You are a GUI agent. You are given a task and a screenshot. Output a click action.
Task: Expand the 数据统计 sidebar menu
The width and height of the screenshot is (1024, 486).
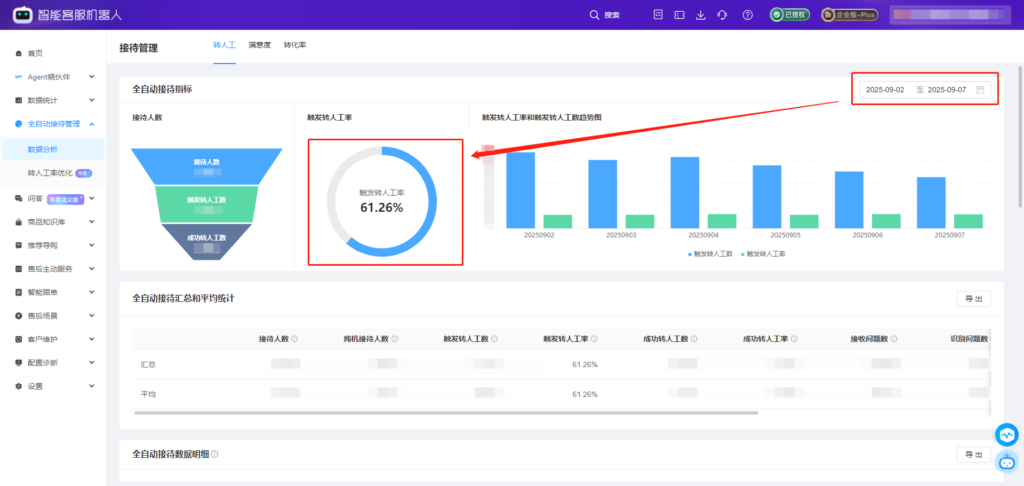click(x=92, y=100)
